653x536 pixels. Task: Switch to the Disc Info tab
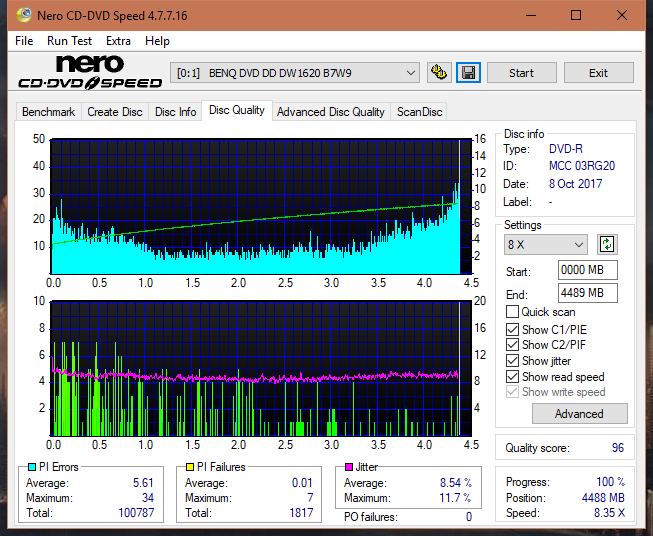point(175,112)
